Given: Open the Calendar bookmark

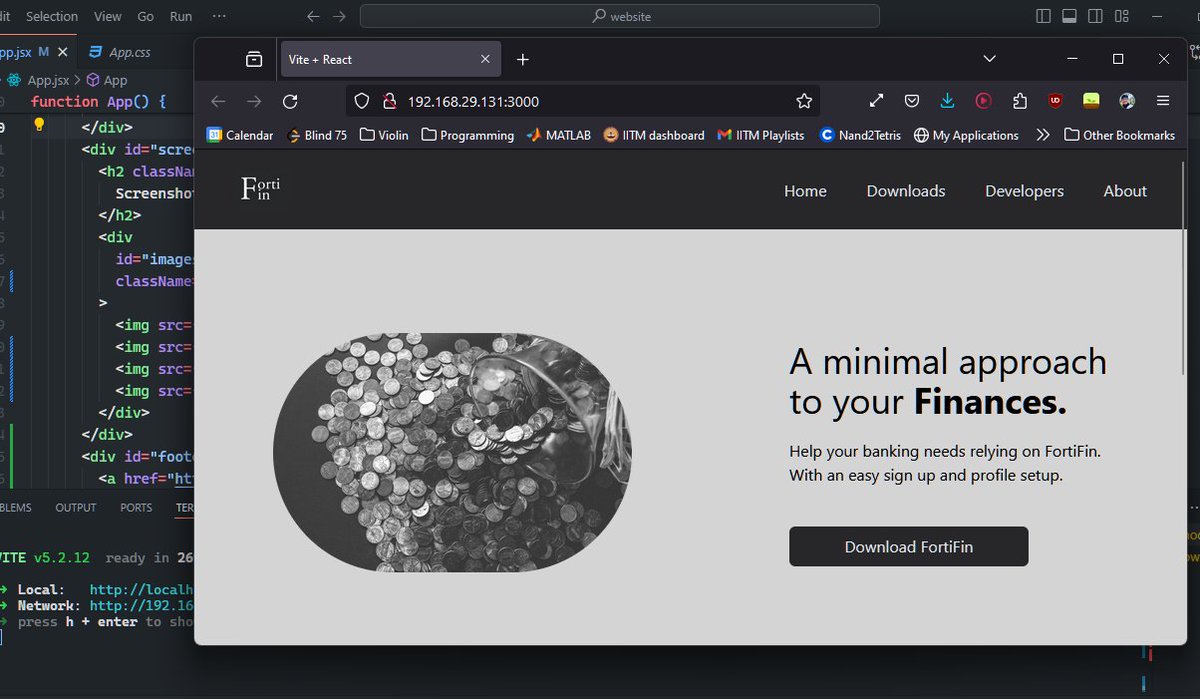Looking at the screenshot, I should pyautogui.click(x=240, y=135).
